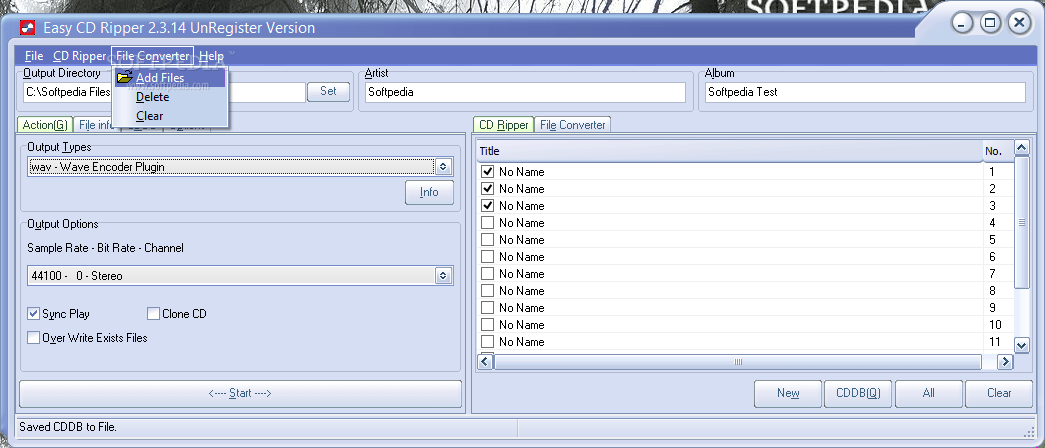This screenshot has height=448, width=1045.
Task: Switch to the Action(G) tab
Action: click(x=45, y=125)
